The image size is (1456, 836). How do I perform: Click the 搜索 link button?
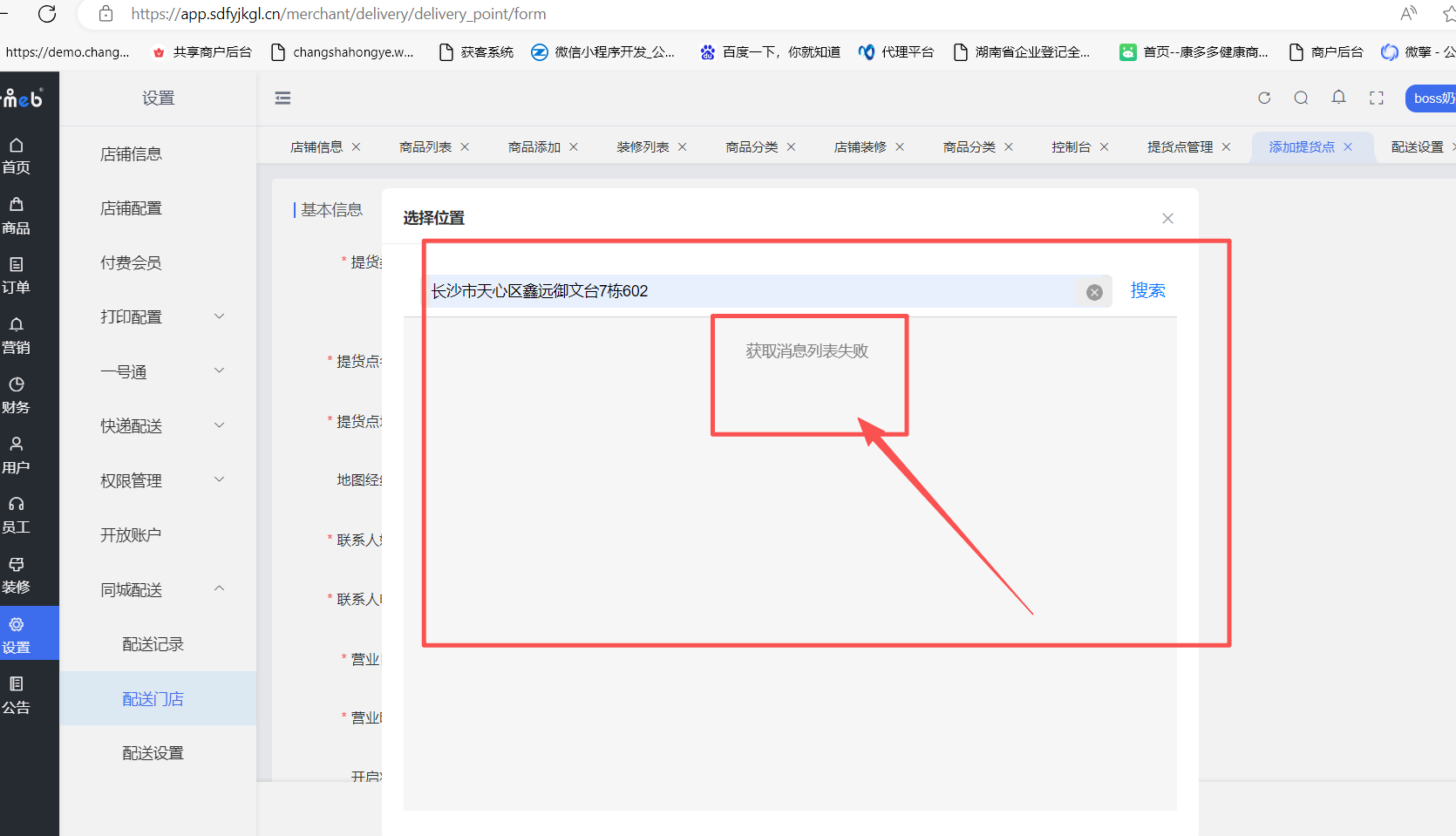(x=1147, y=290)
